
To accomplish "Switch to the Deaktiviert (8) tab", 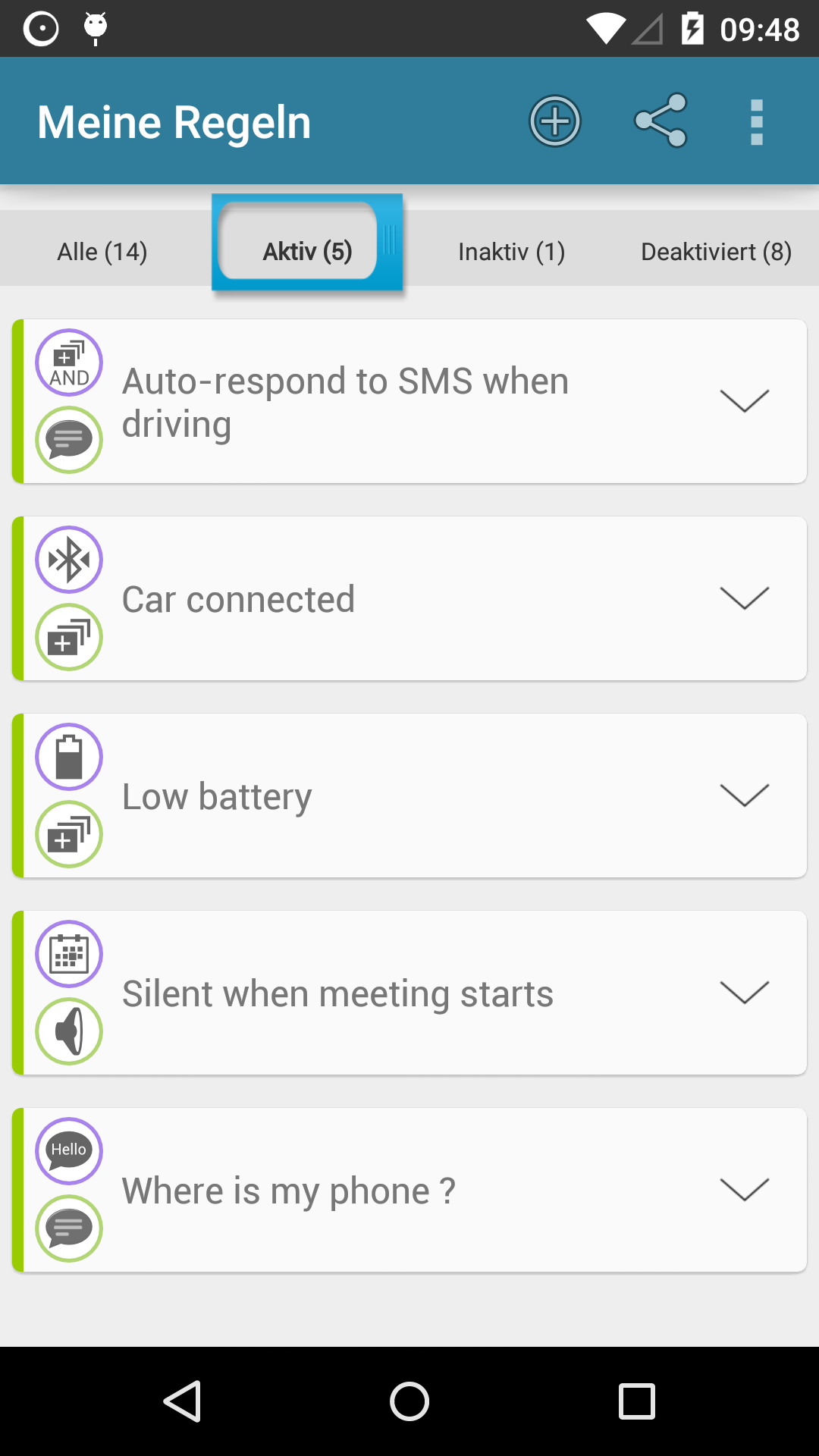I will point(717,251).
